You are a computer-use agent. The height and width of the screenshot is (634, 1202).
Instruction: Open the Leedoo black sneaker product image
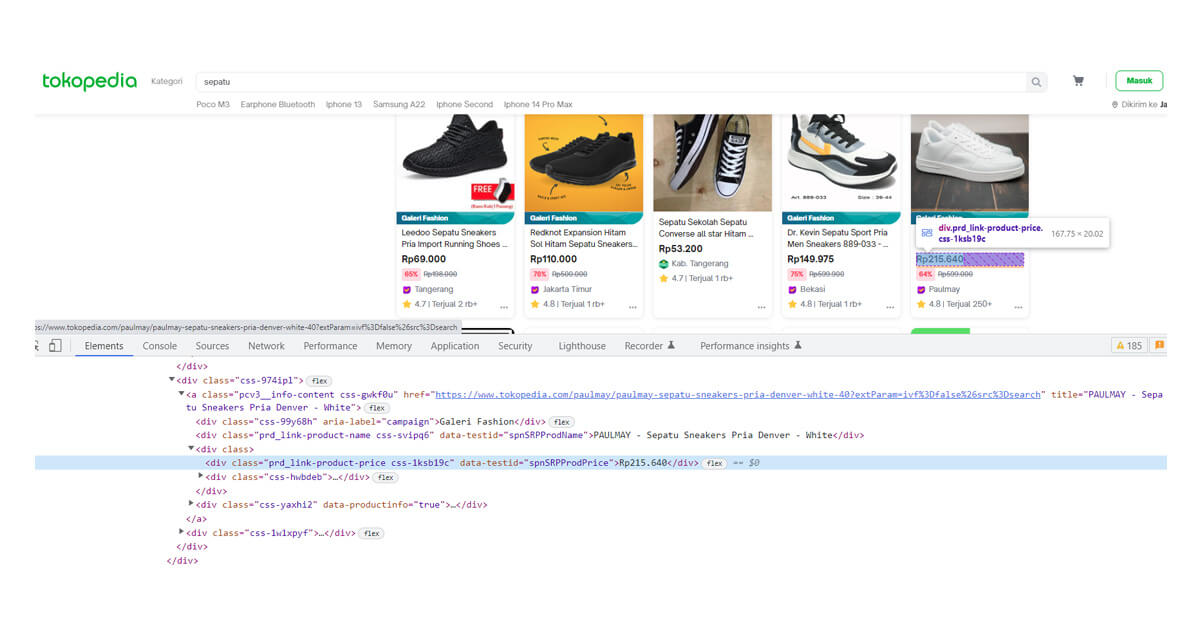click(x=456, y=163)
